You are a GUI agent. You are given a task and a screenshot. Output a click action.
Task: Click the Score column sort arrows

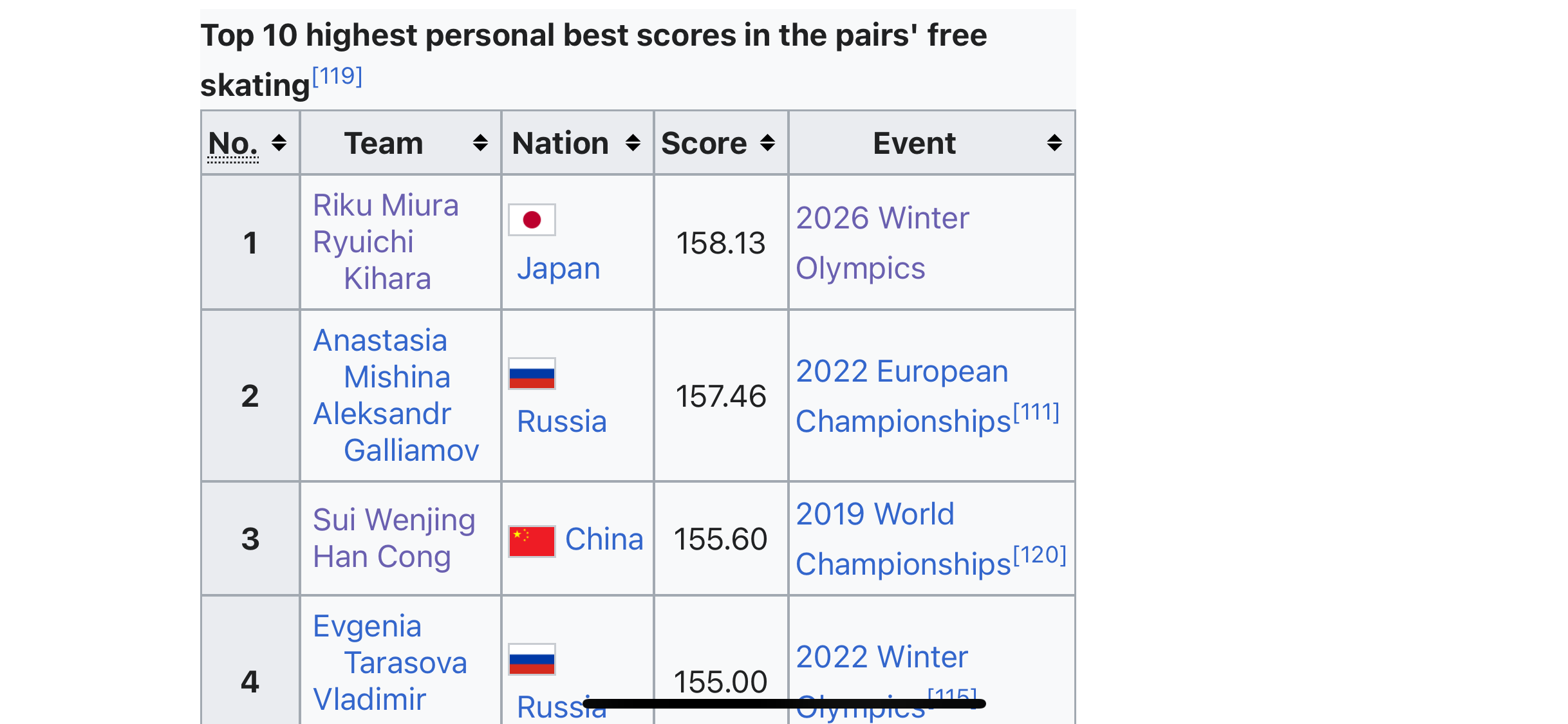pyautogui.click(x=767, y=143)
